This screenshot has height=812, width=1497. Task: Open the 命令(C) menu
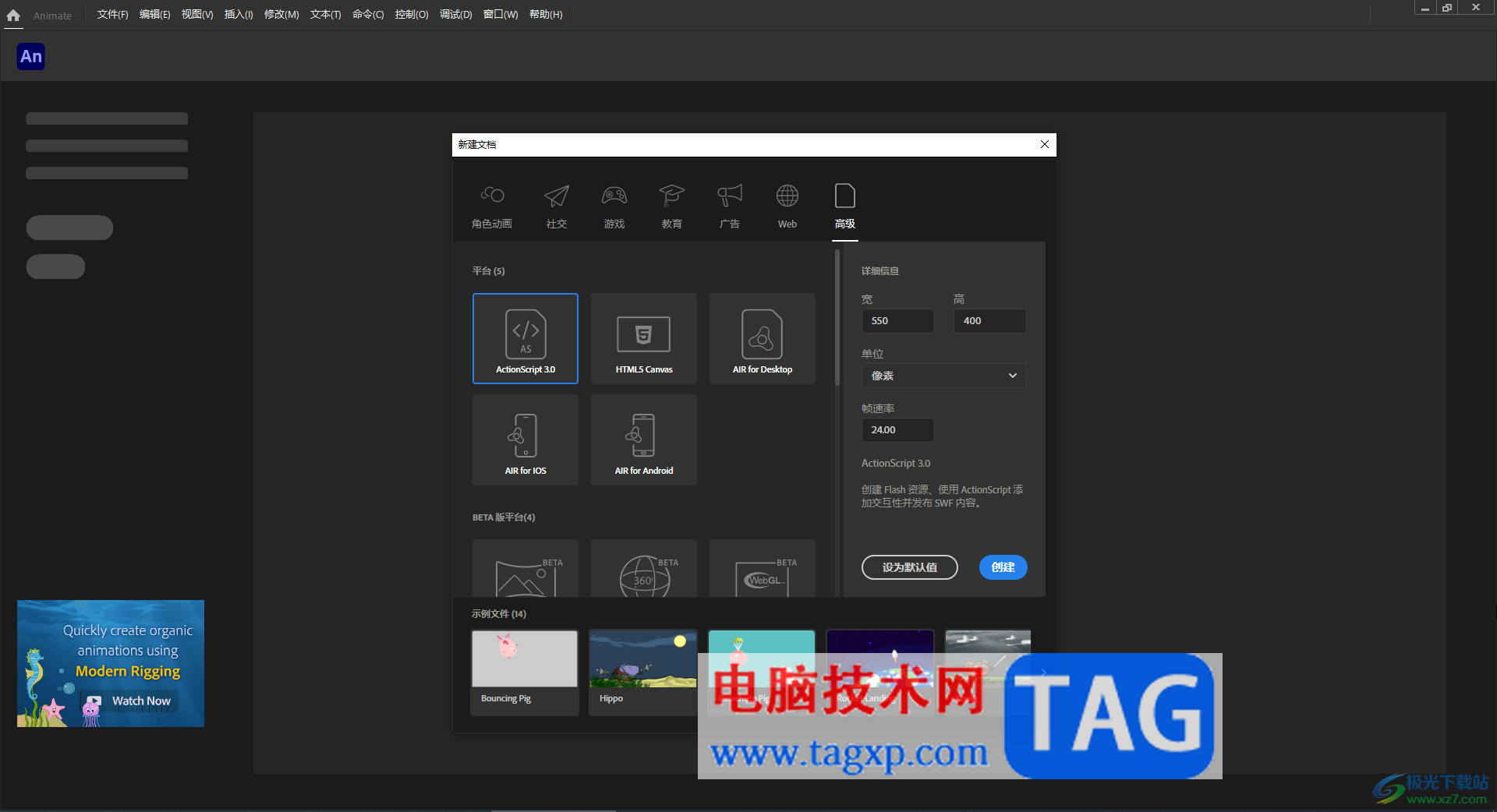[x=368, y=15]
